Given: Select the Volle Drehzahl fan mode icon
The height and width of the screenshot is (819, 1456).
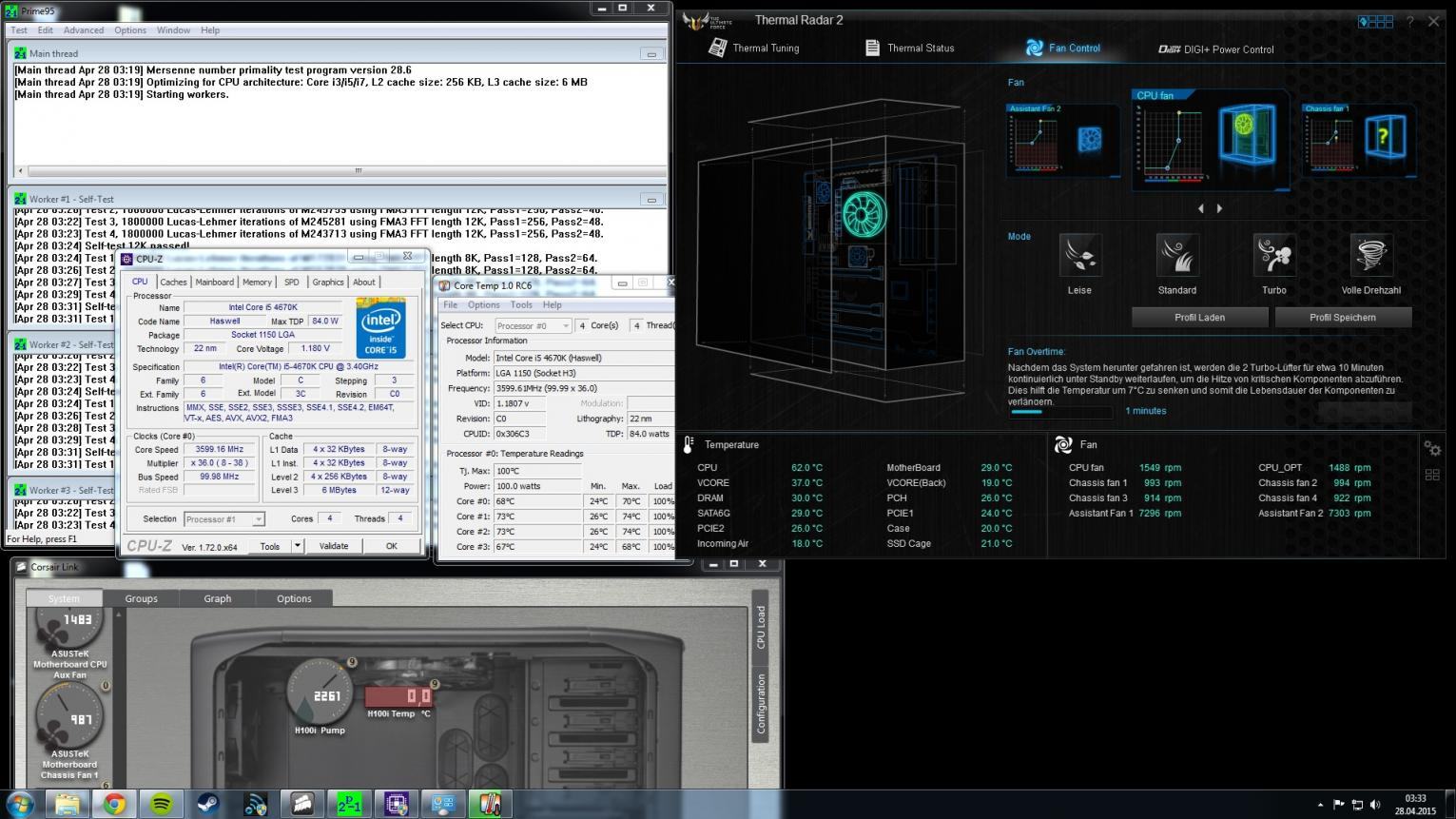Looking at the screenshot, I should 1371,255.
